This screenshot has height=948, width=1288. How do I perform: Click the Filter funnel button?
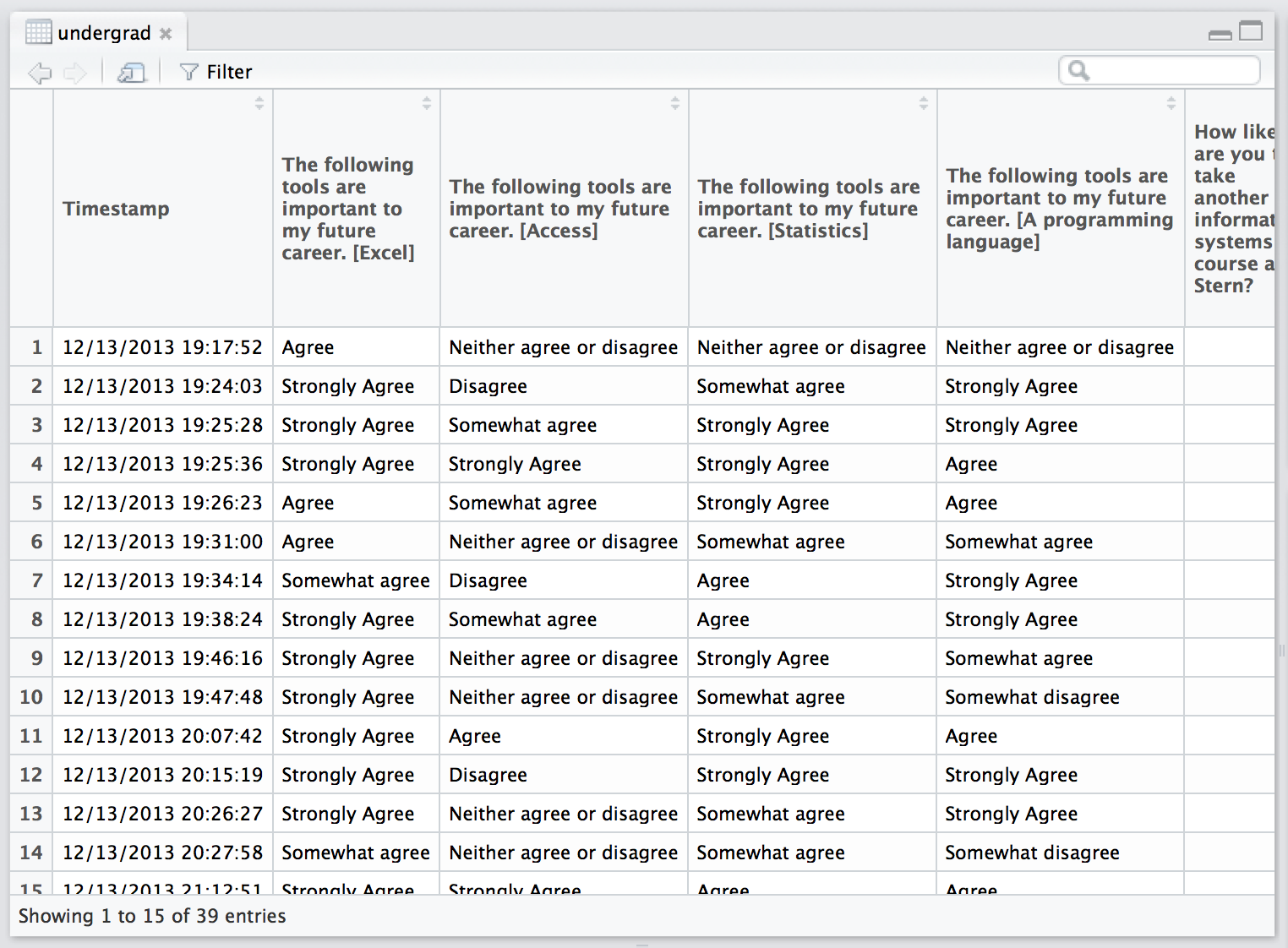[216, 72]
